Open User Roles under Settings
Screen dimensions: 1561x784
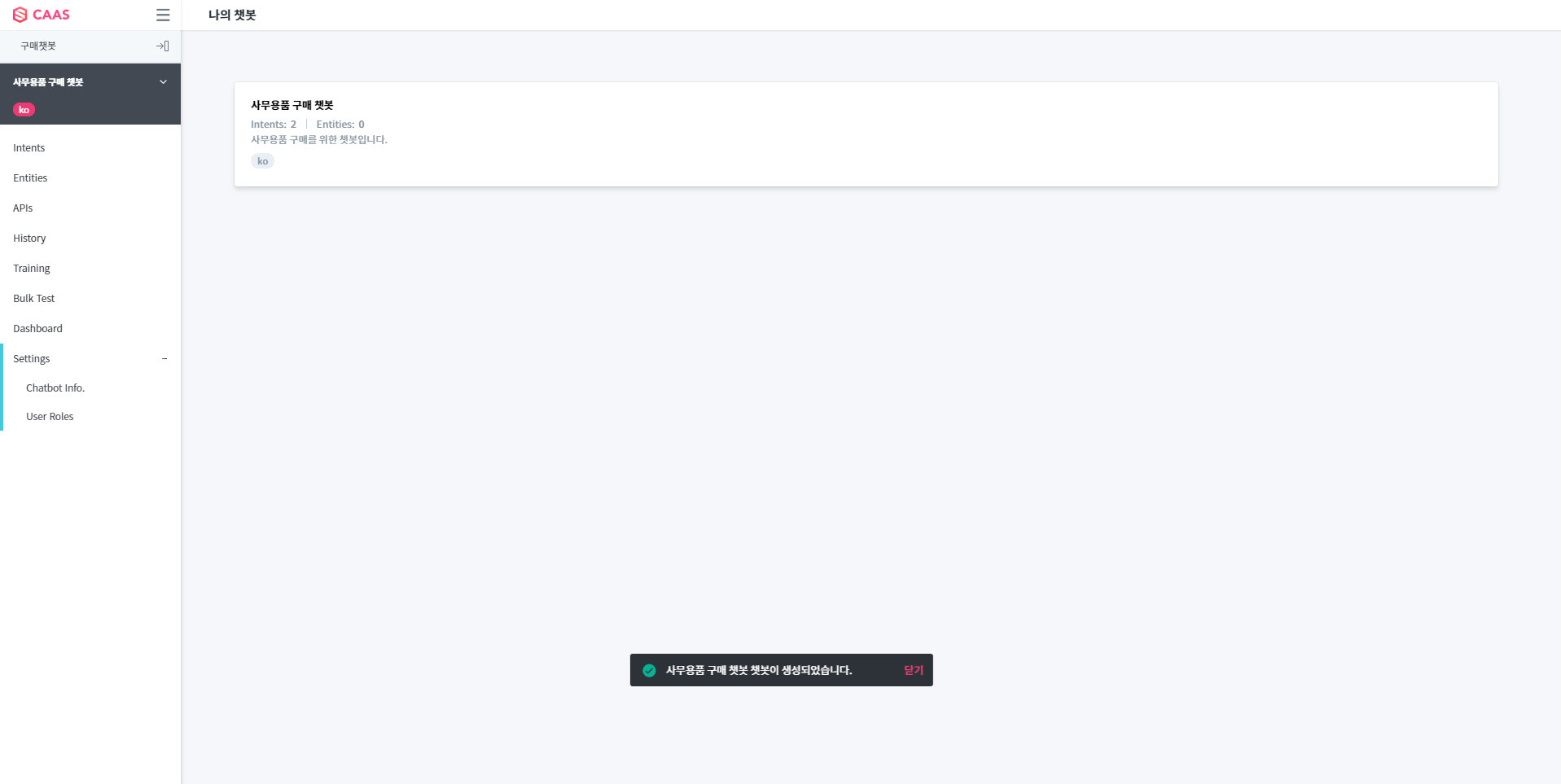tap(50, 417)
